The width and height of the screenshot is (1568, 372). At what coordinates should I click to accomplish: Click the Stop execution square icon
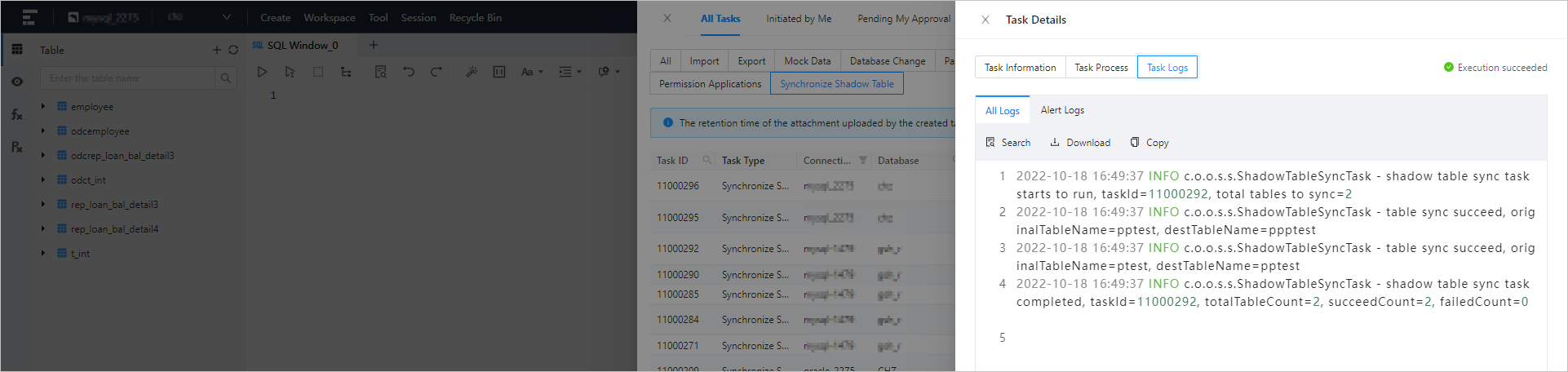click(x=318, y=72)
